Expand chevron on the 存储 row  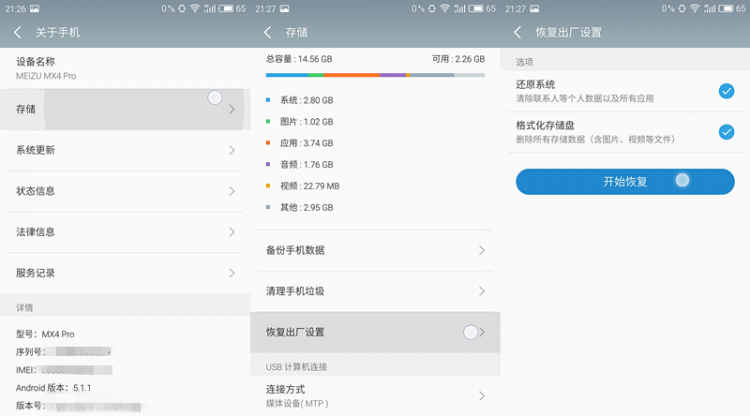coord(232,109)
